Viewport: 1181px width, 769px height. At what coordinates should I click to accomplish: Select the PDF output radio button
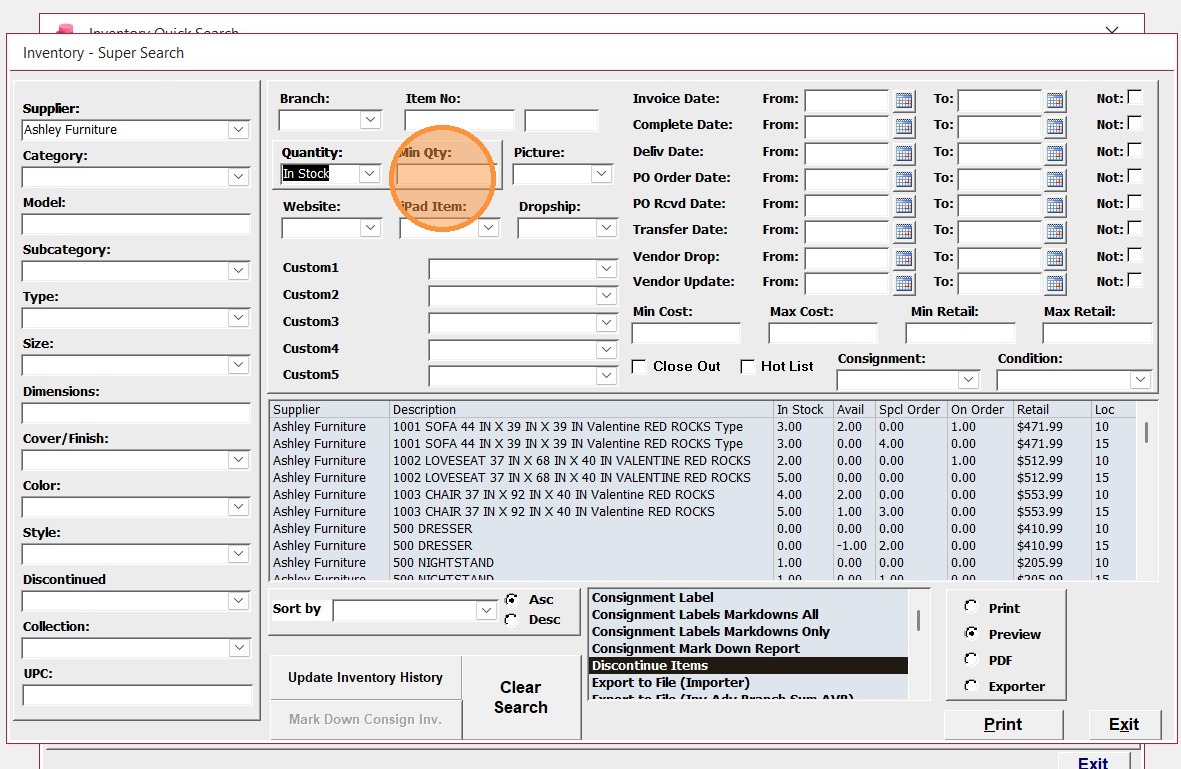pos(971,660)
